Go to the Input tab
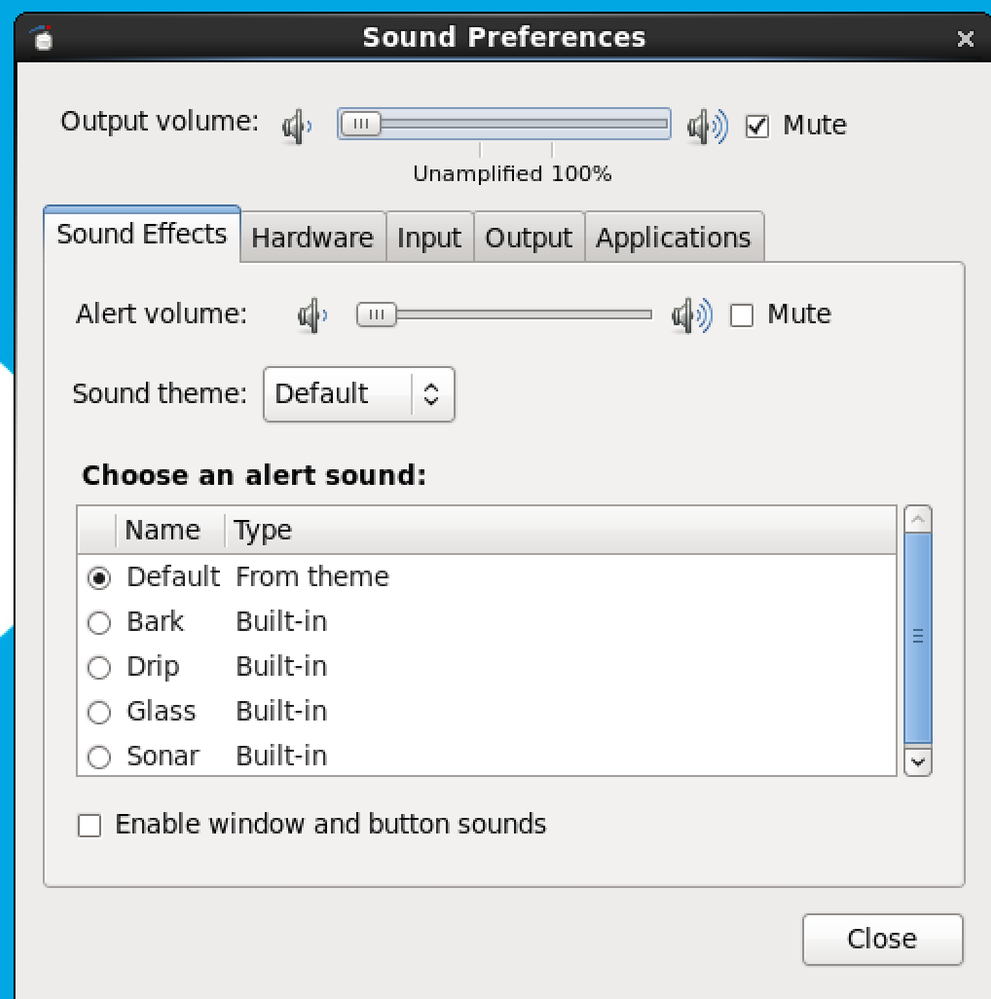The image size is (991, 999). pyautogui.click(x=429, y=238)
